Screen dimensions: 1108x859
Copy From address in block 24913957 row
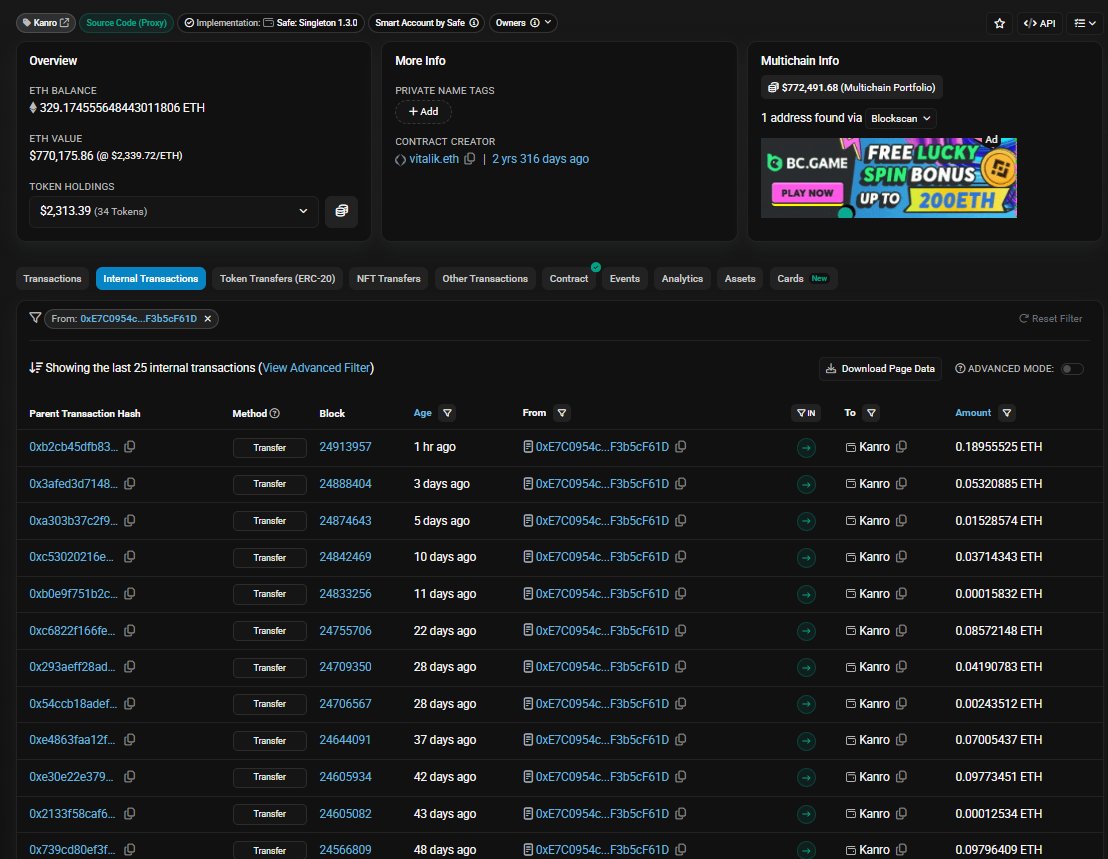(680, 446)
